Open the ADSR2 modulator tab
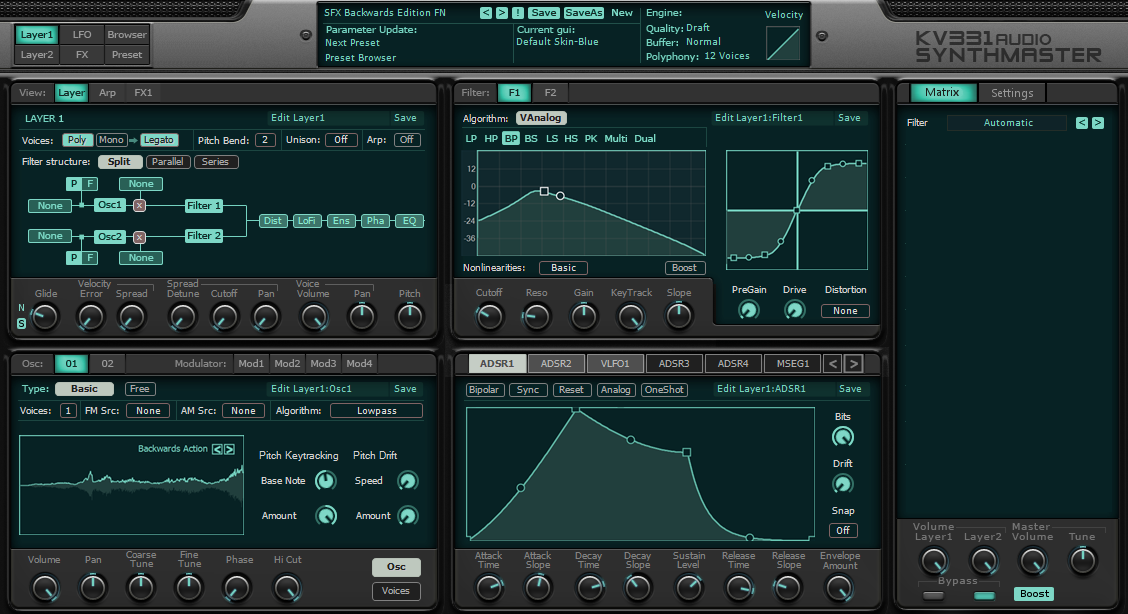The height and width of the screenshot is (614, 1128). 556,364
